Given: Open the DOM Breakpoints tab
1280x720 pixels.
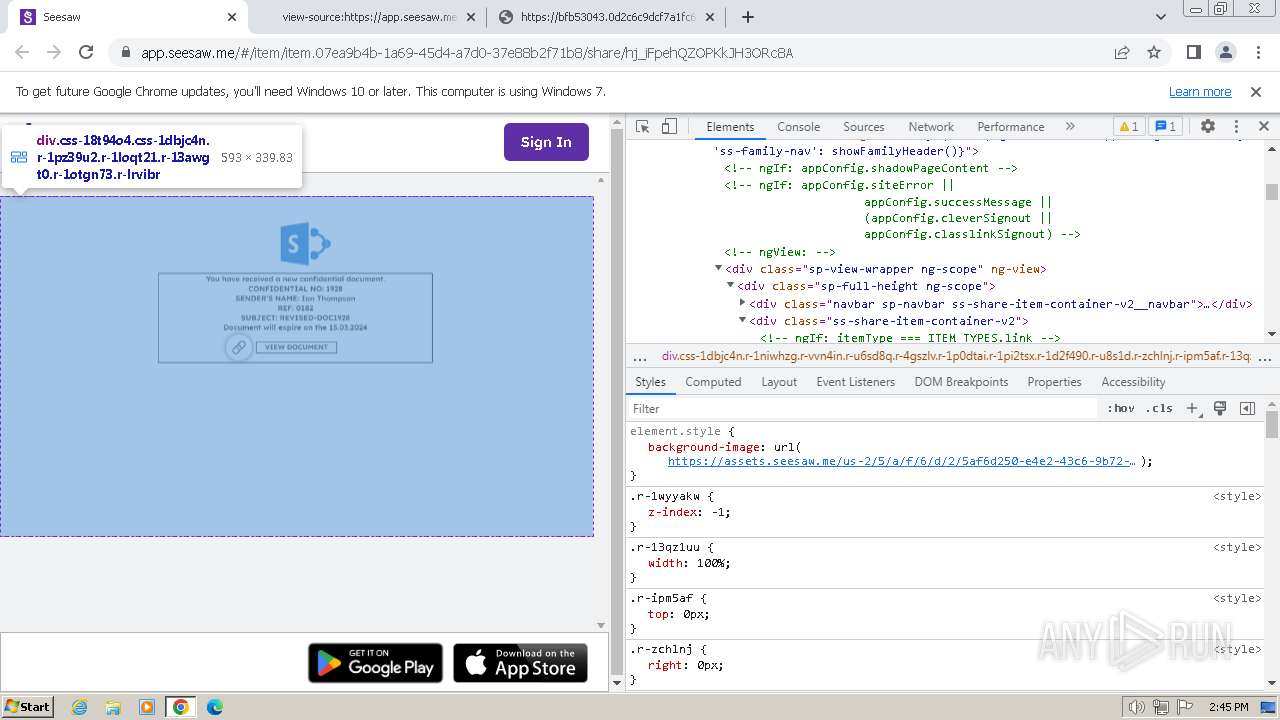Looking at the screenshot, I should click(963, 382).
